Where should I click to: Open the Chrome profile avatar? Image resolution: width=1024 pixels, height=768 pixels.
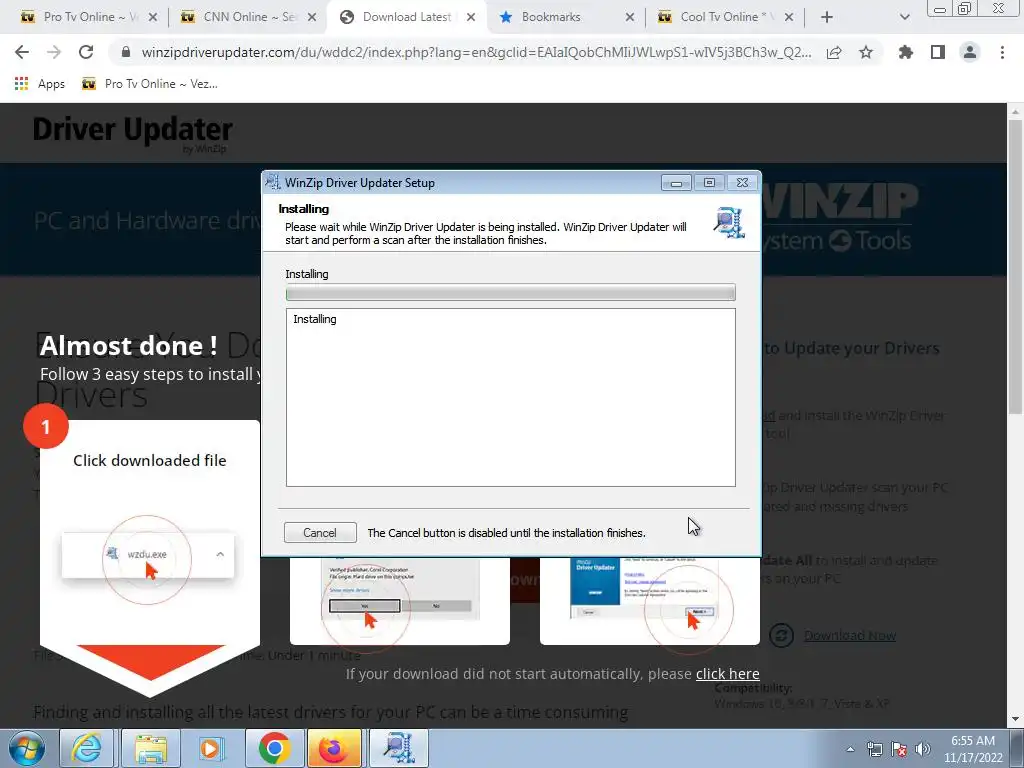[970, 52]
